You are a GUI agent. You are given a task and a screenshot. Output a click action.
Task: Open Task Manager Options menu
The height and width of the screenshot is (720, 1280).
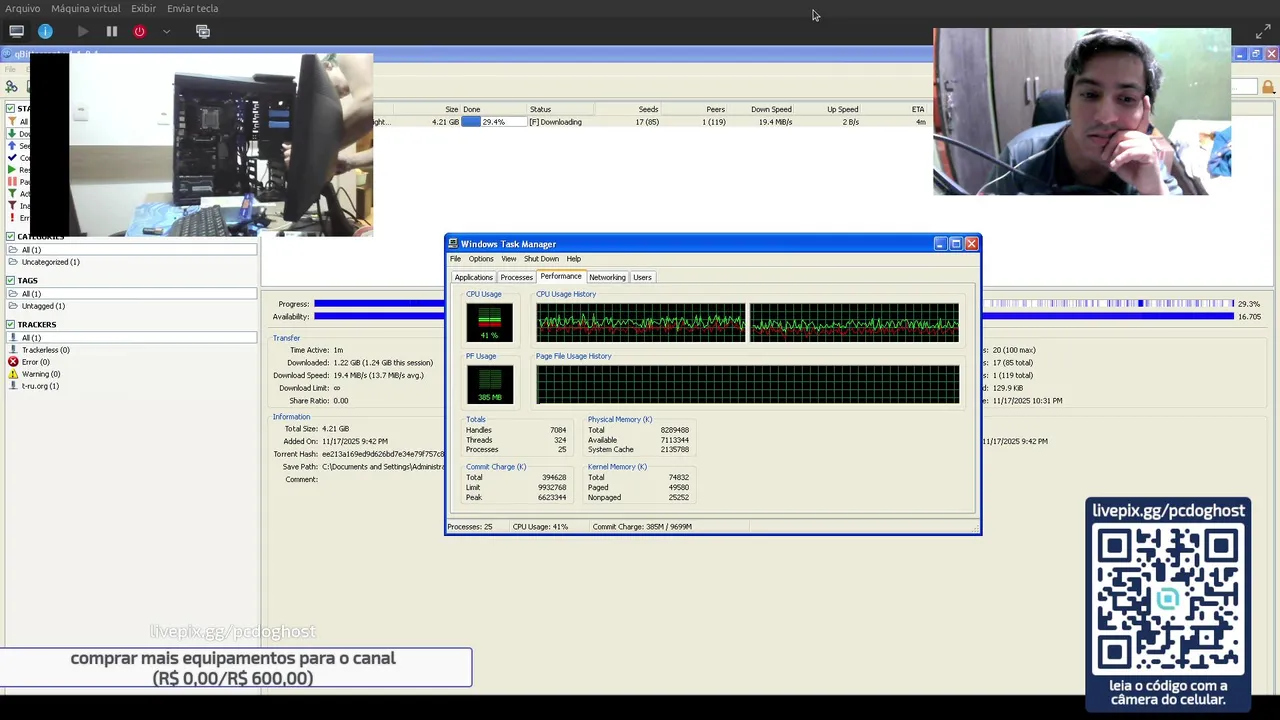coord(481,259)
